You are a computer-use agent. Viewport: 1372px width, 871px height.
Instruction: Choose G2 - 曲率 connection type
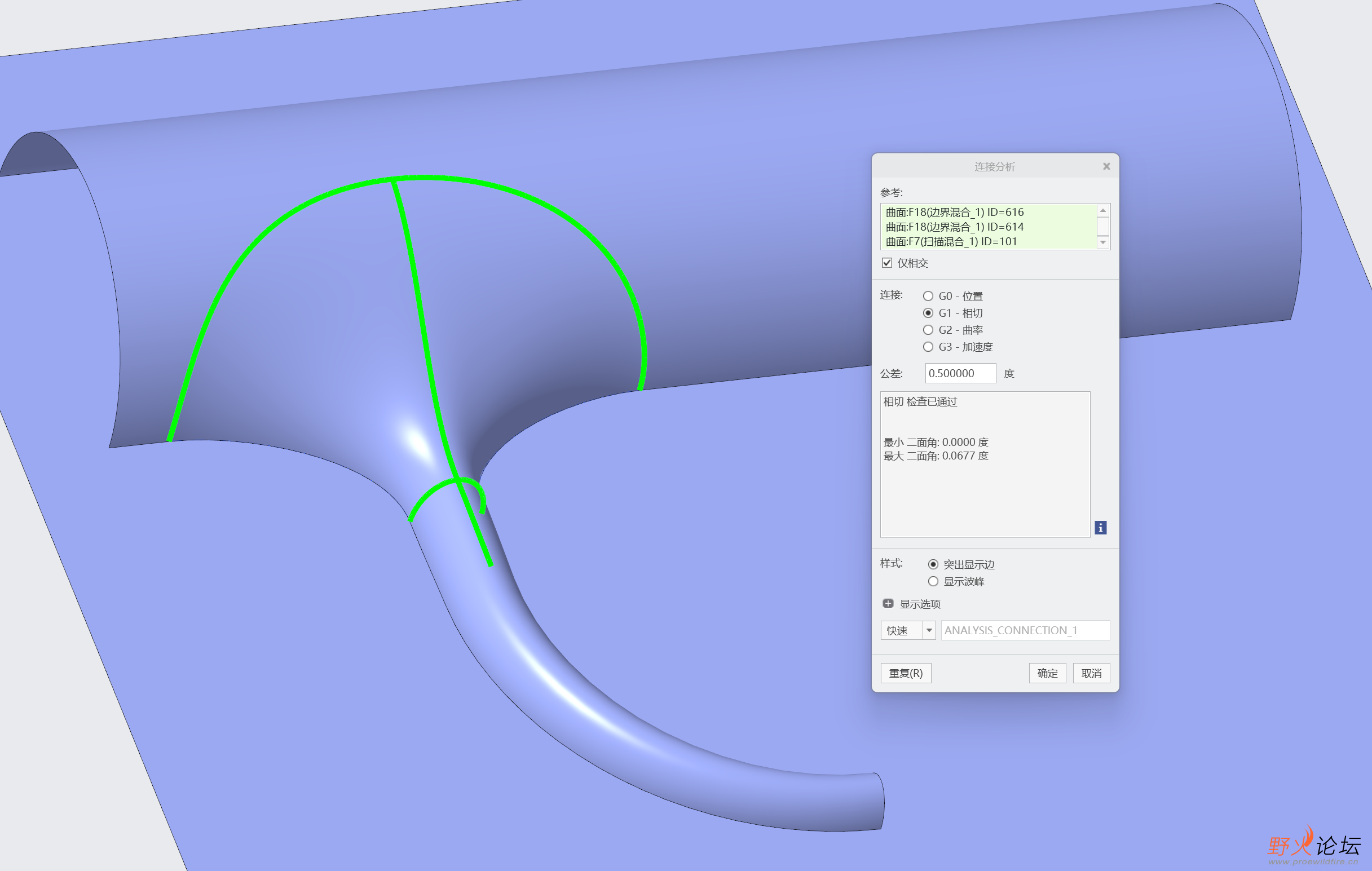tap(928, 330)
